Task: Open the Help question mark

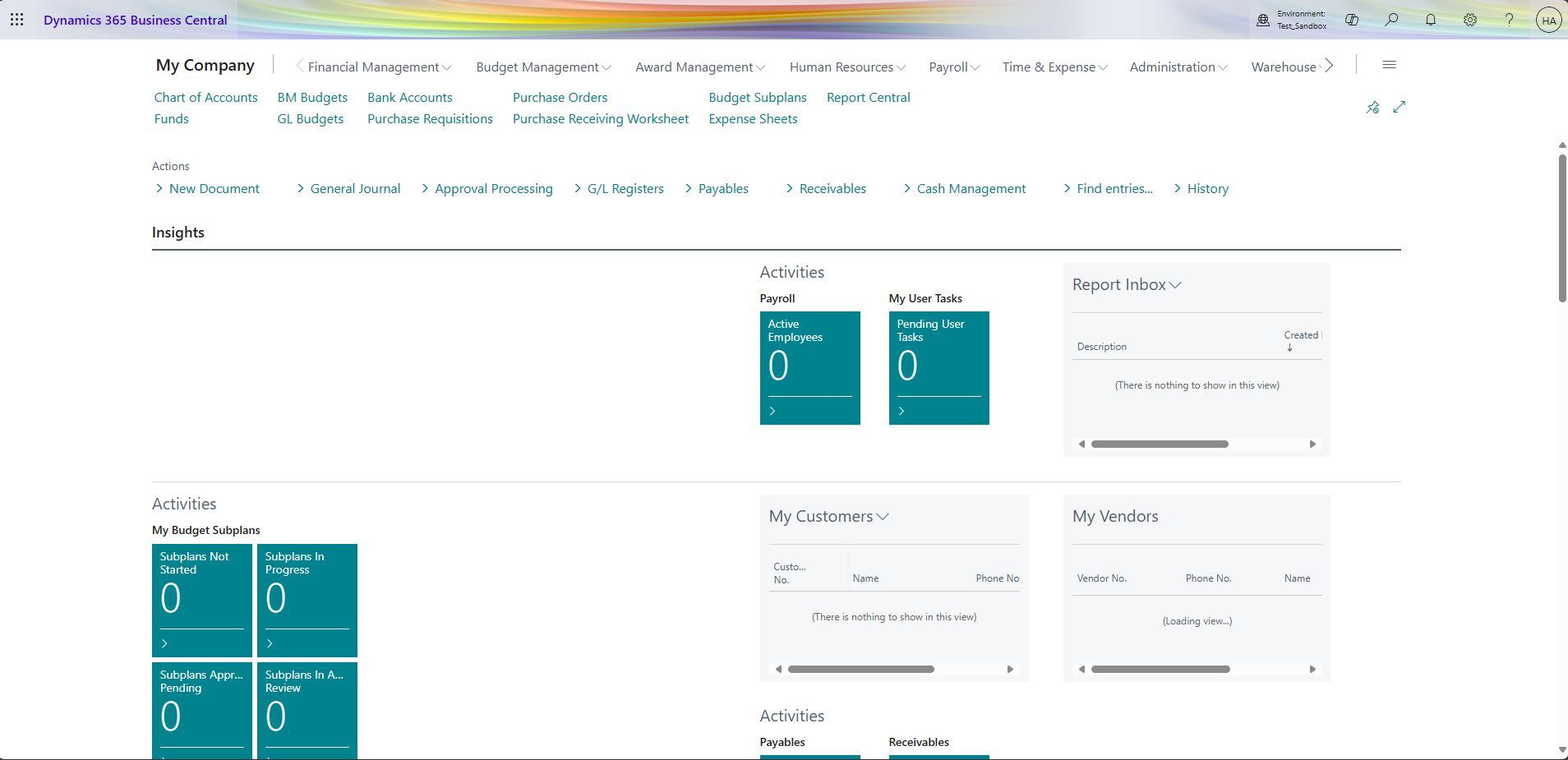Action: point(1509,20)
